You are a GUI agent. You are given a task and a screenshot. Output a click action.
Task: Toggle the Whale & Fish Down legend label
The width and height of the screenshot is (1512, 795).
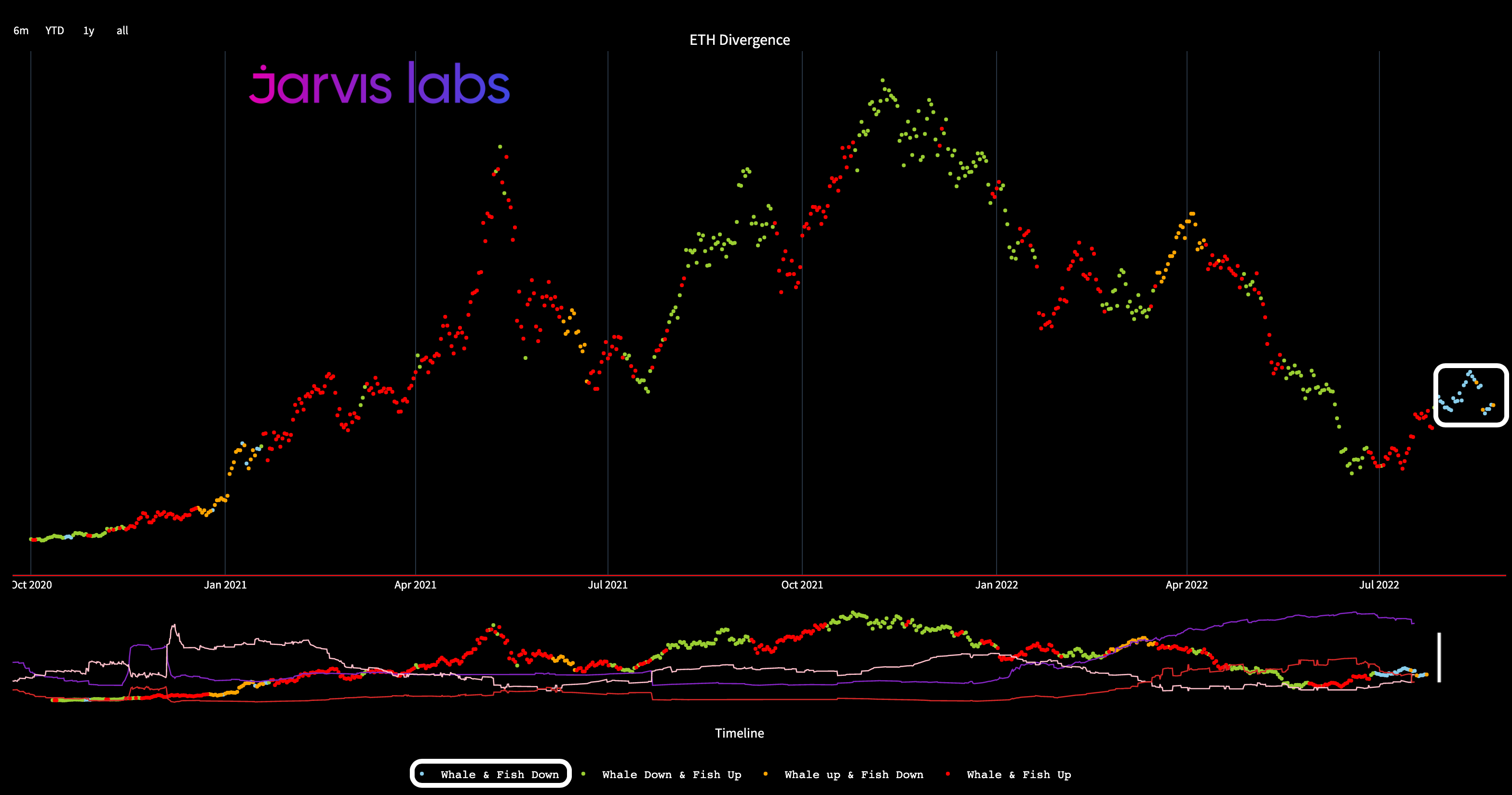(499, 774)
